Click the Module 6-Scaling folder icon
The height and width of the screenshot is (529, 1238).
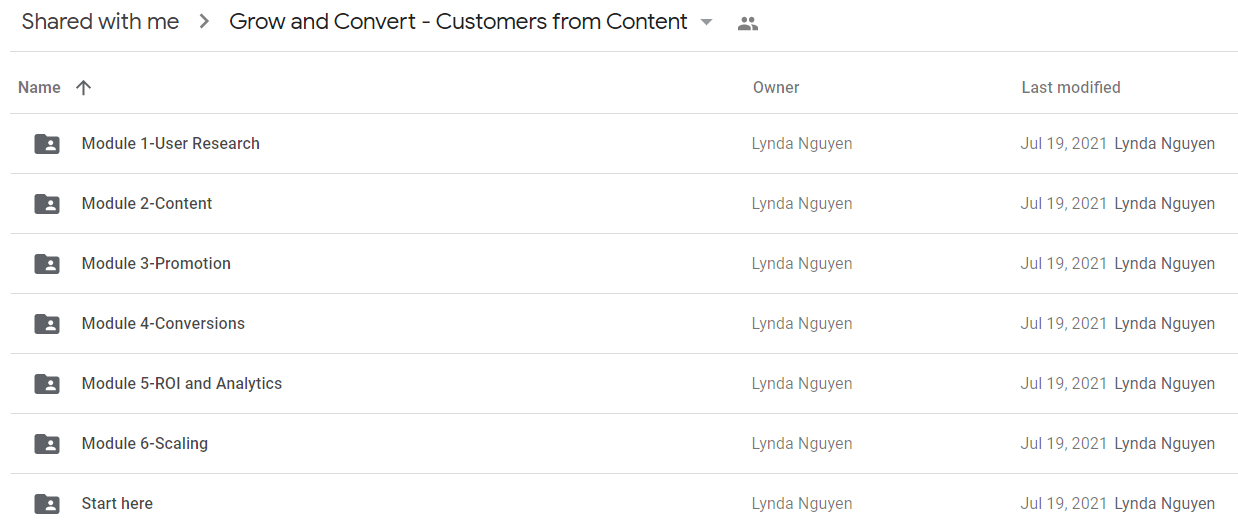47,444
